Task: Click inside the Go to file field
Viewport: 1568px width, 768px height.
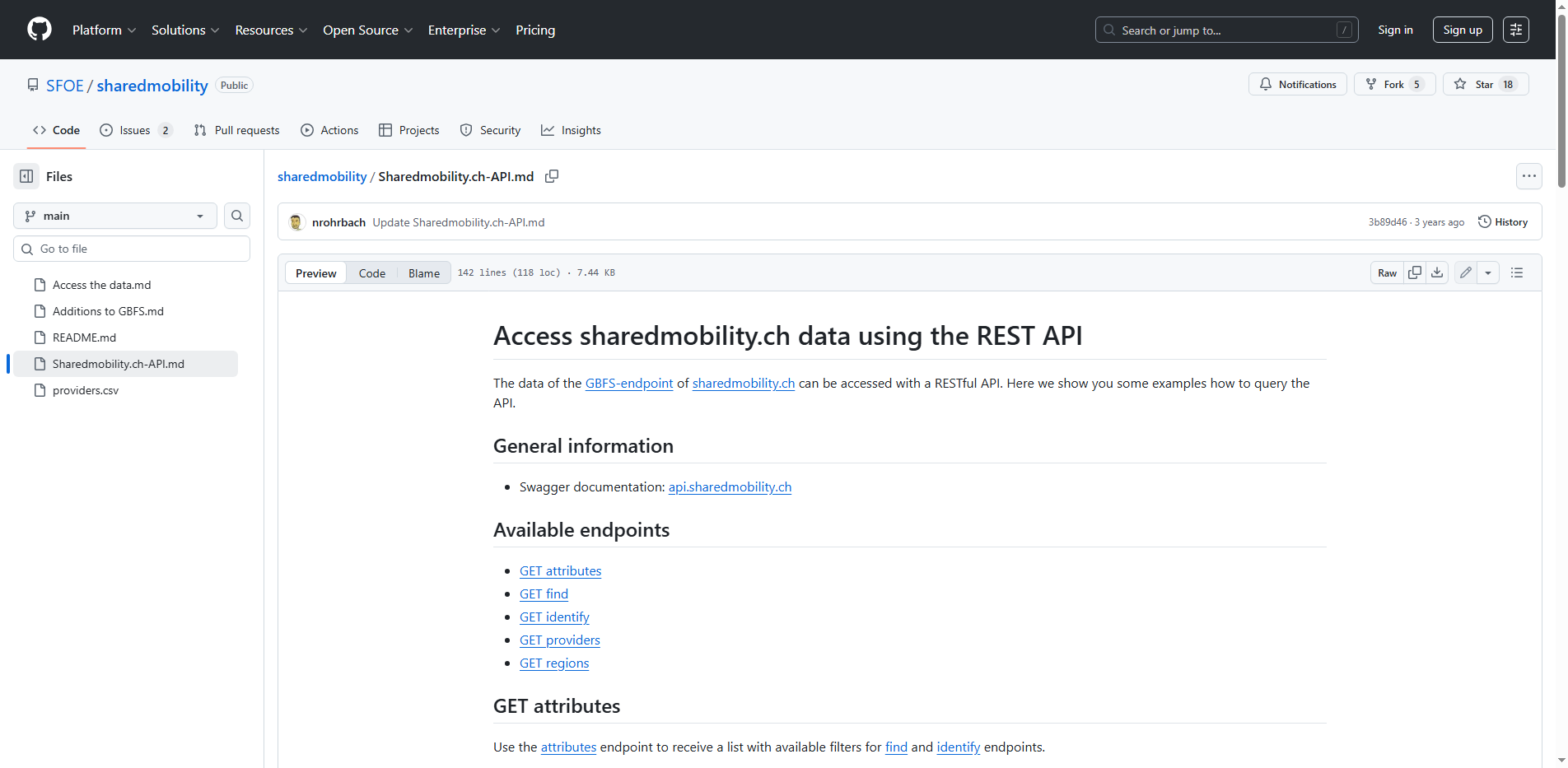Action: tap(132, 248)
